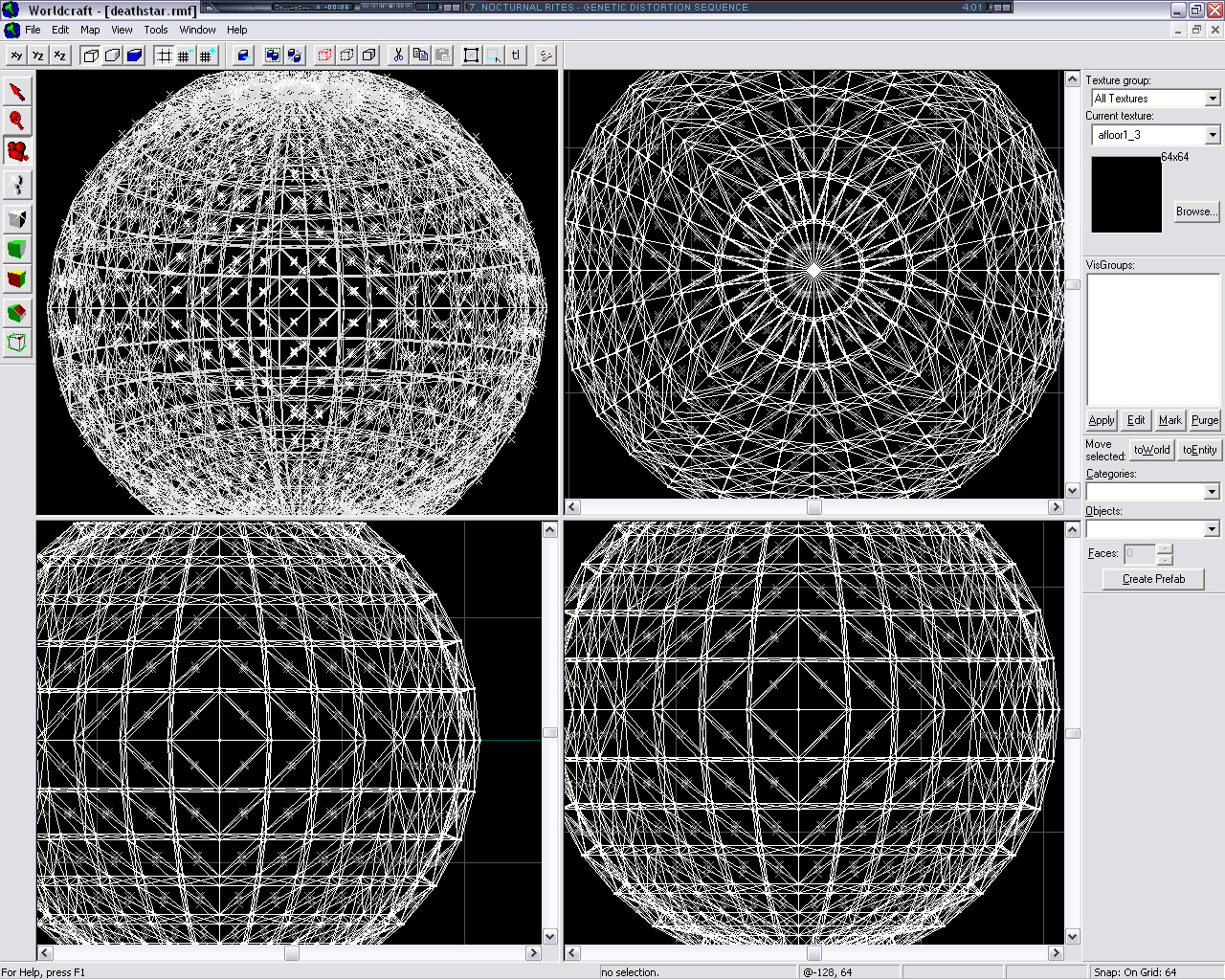
Task: Copy selection with the copy icon
Action: click(x=420, y=56)
